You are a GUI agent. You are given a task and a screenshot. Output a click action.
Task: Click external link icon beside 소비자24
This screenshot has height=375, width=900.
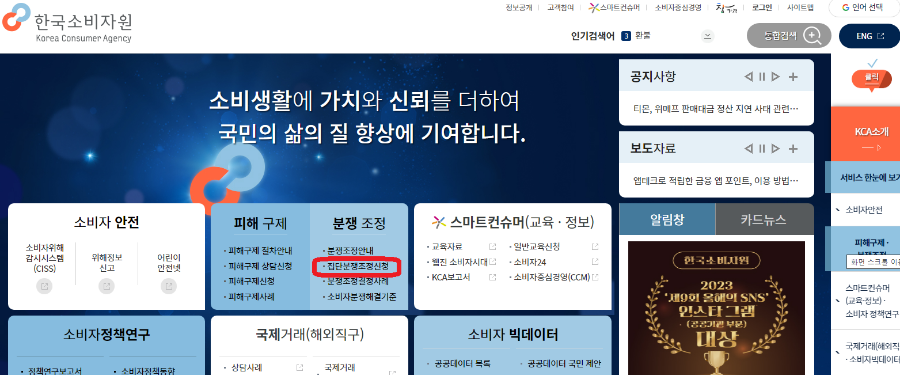pyautogui.click(x=595, y=262)
